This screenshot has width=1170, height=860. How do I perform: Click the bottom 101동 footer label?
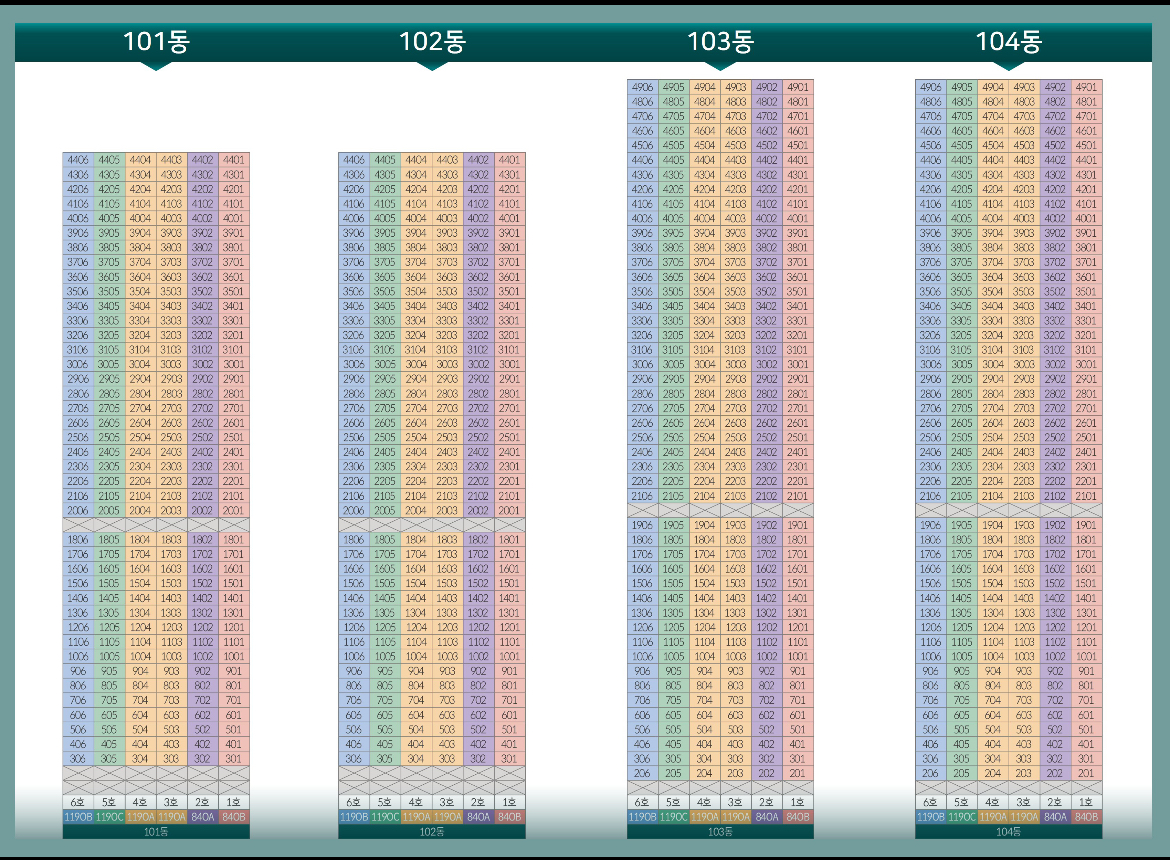[156, 832]
